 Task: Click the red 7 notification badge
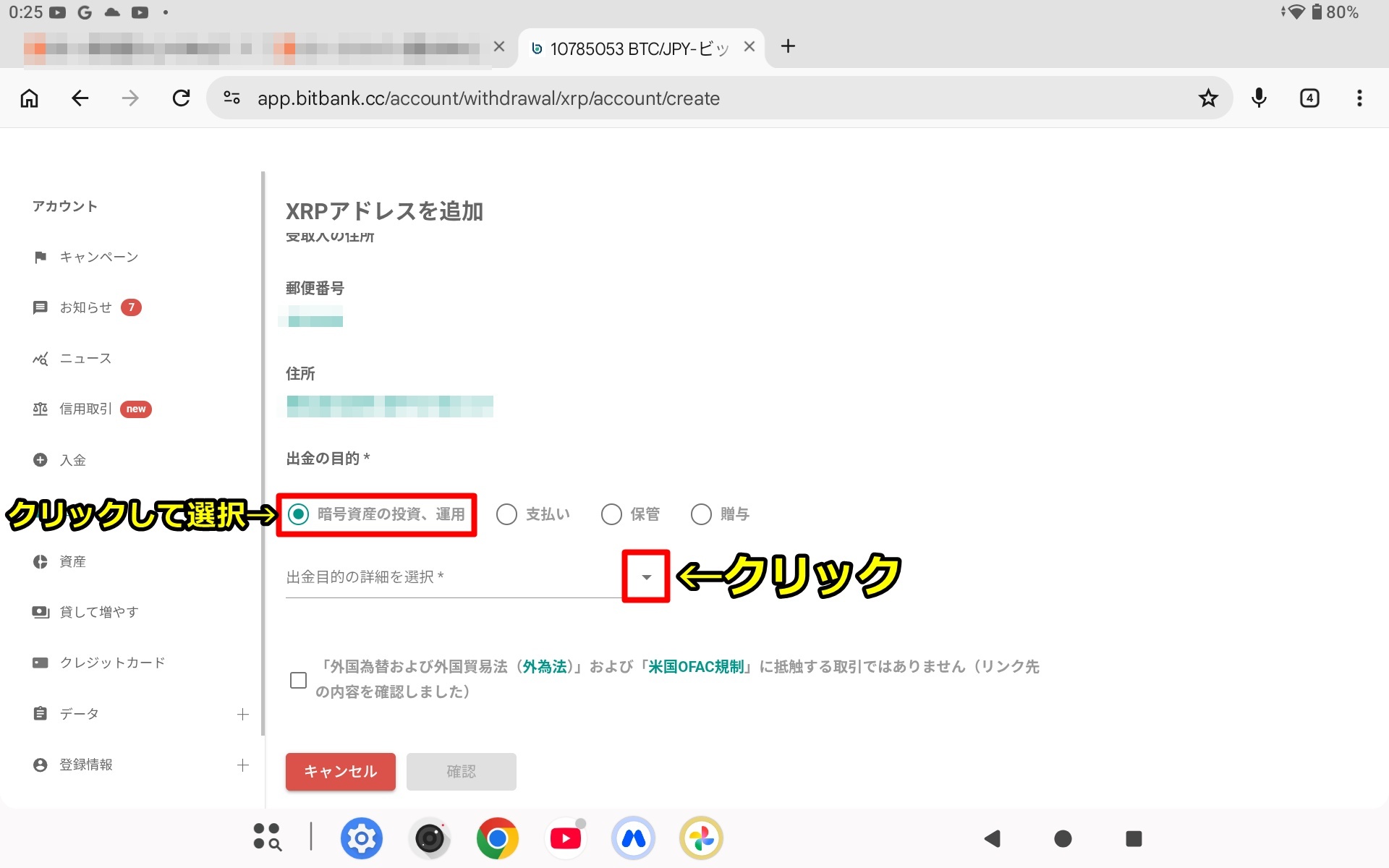(x=131, y=307)
